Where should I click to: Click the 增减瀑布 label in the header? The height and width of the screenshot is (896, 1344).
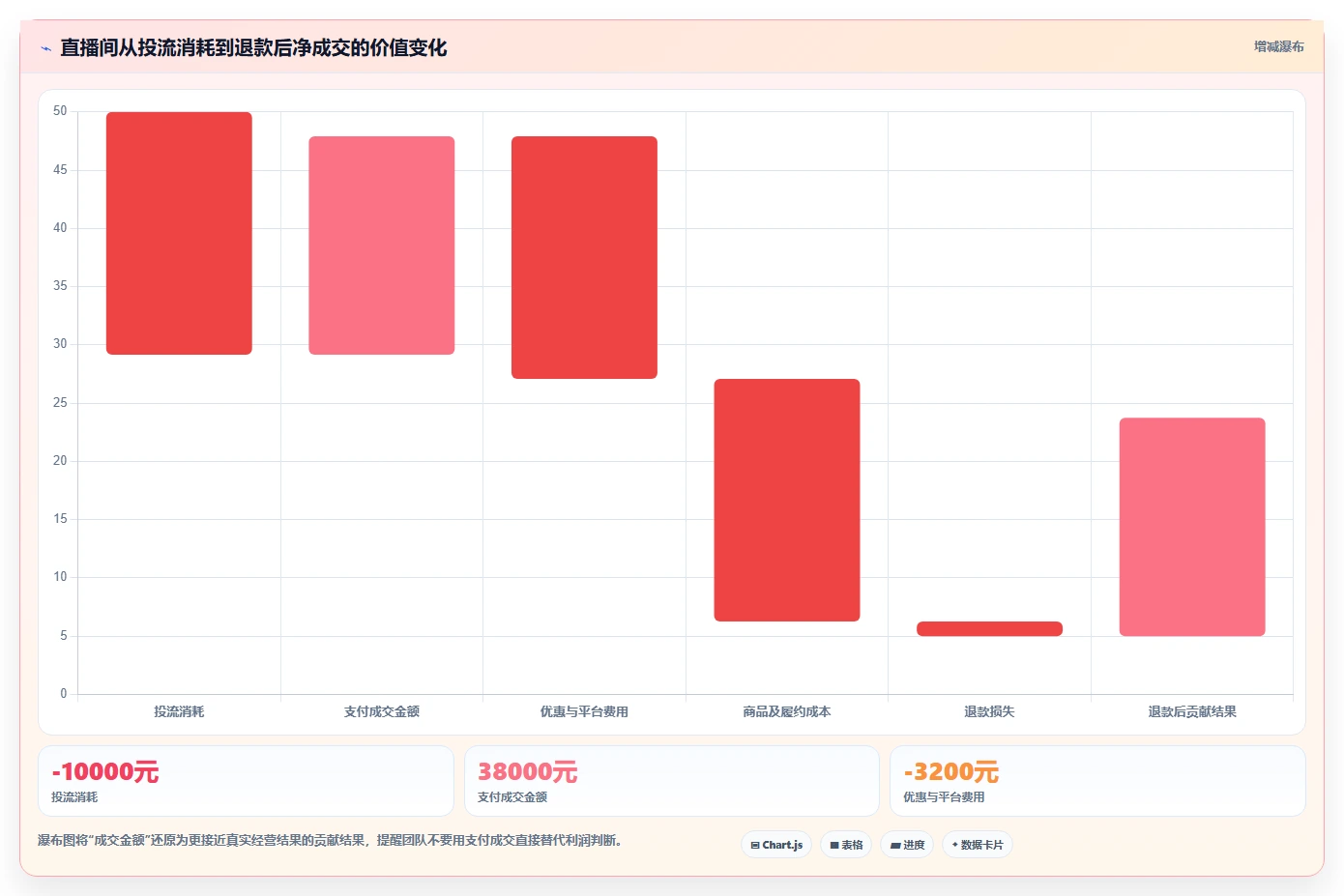(x=1278, y=46)
